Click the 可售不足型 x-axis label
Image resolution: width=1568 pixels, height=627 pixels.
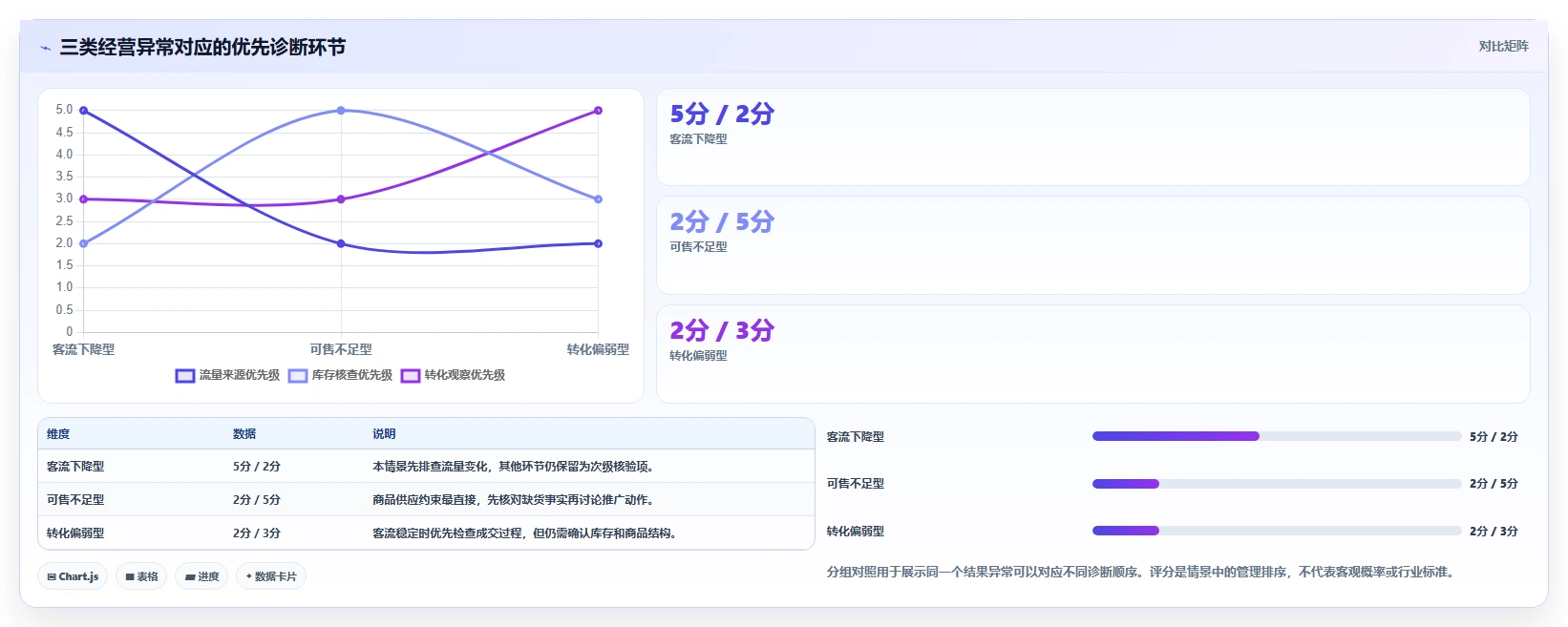(341, 350)
